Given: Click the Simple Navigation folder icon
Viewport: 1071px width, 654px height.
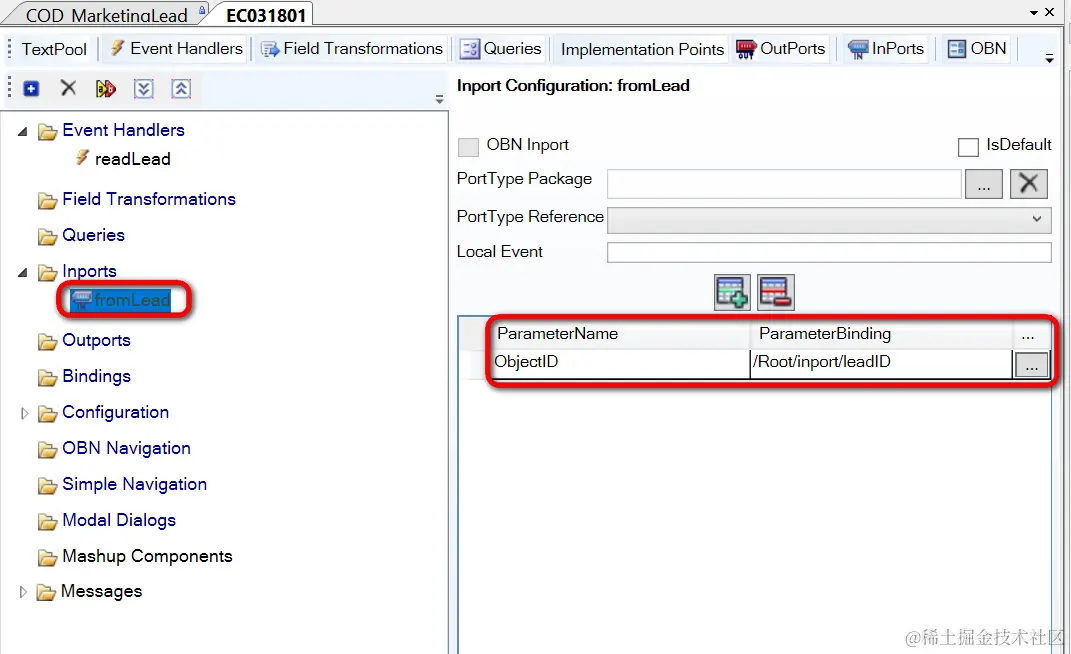Looking at the screenshot, I should point(47,485).
